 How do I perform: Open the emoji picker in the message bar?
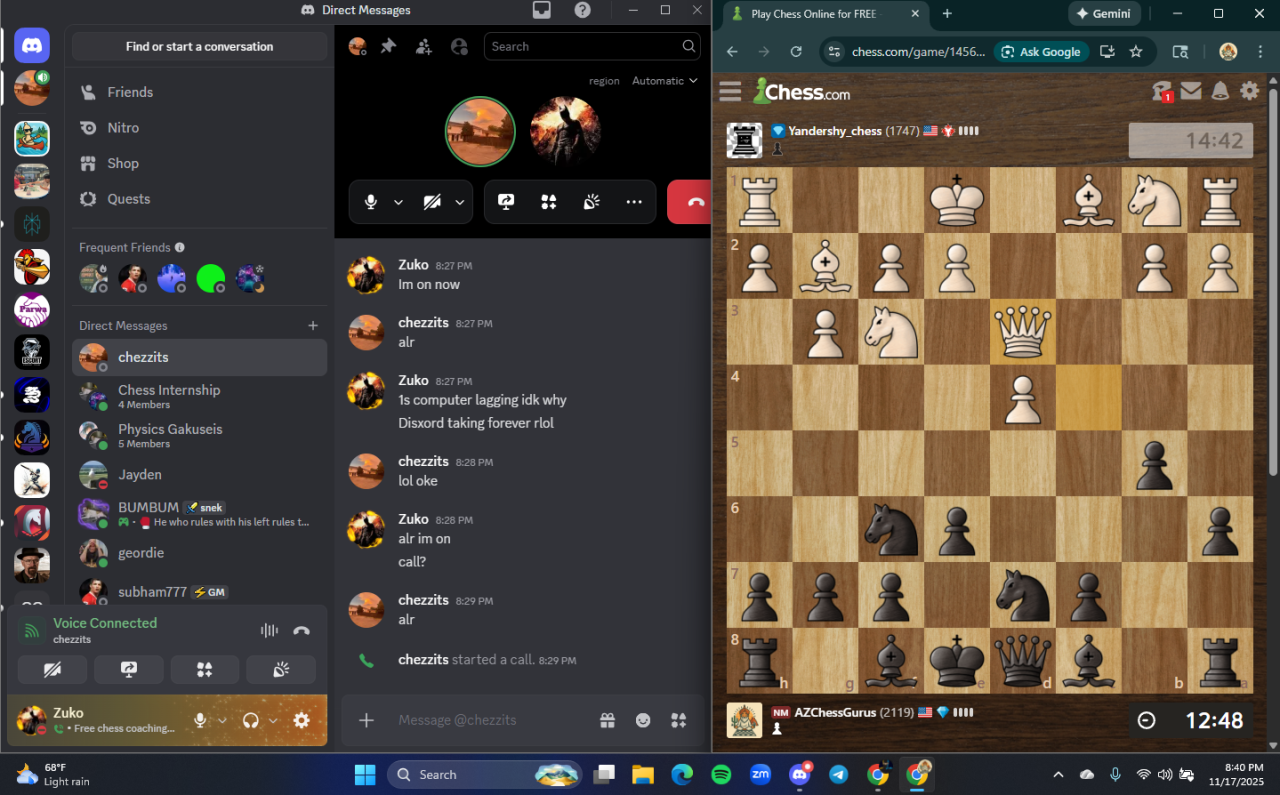[x=643, y=720]
